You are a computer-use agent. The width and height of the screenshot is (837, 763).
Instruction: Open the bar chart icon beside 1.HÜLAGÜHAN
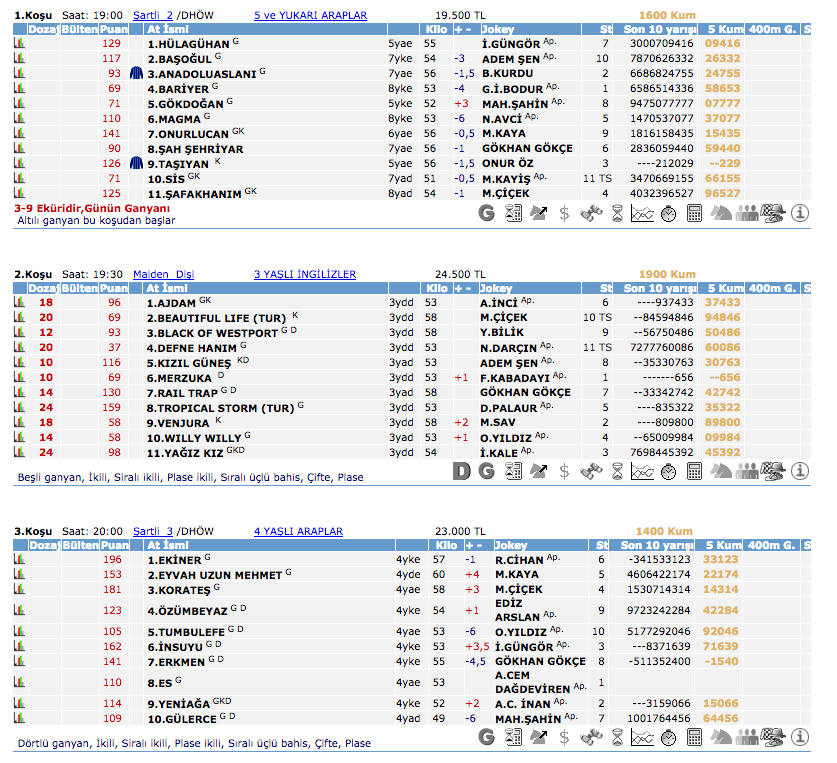coord(19,44)
